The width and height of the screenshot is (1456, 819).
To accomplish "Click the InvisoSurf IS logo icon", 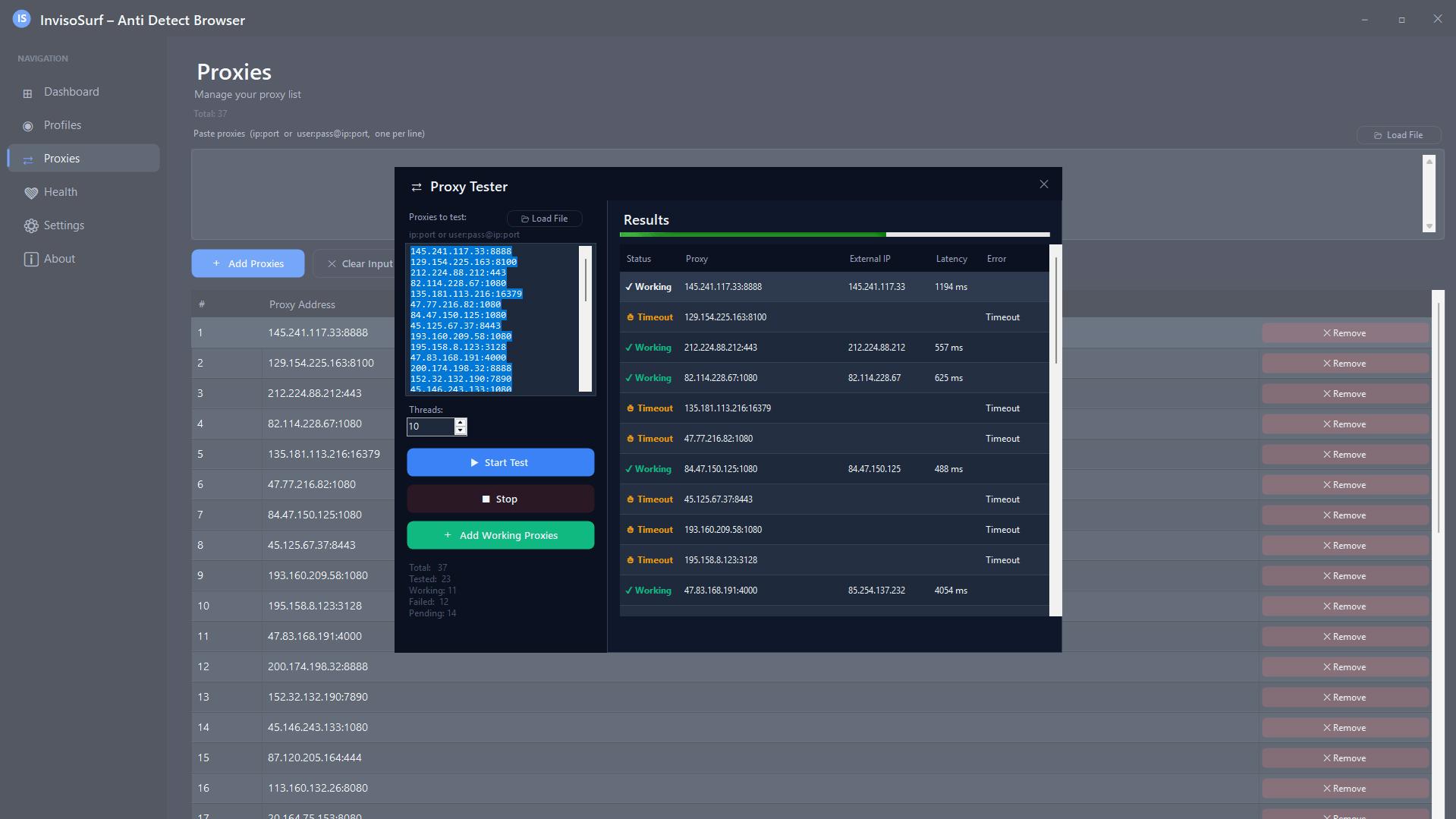I will (x=21, y=19).
